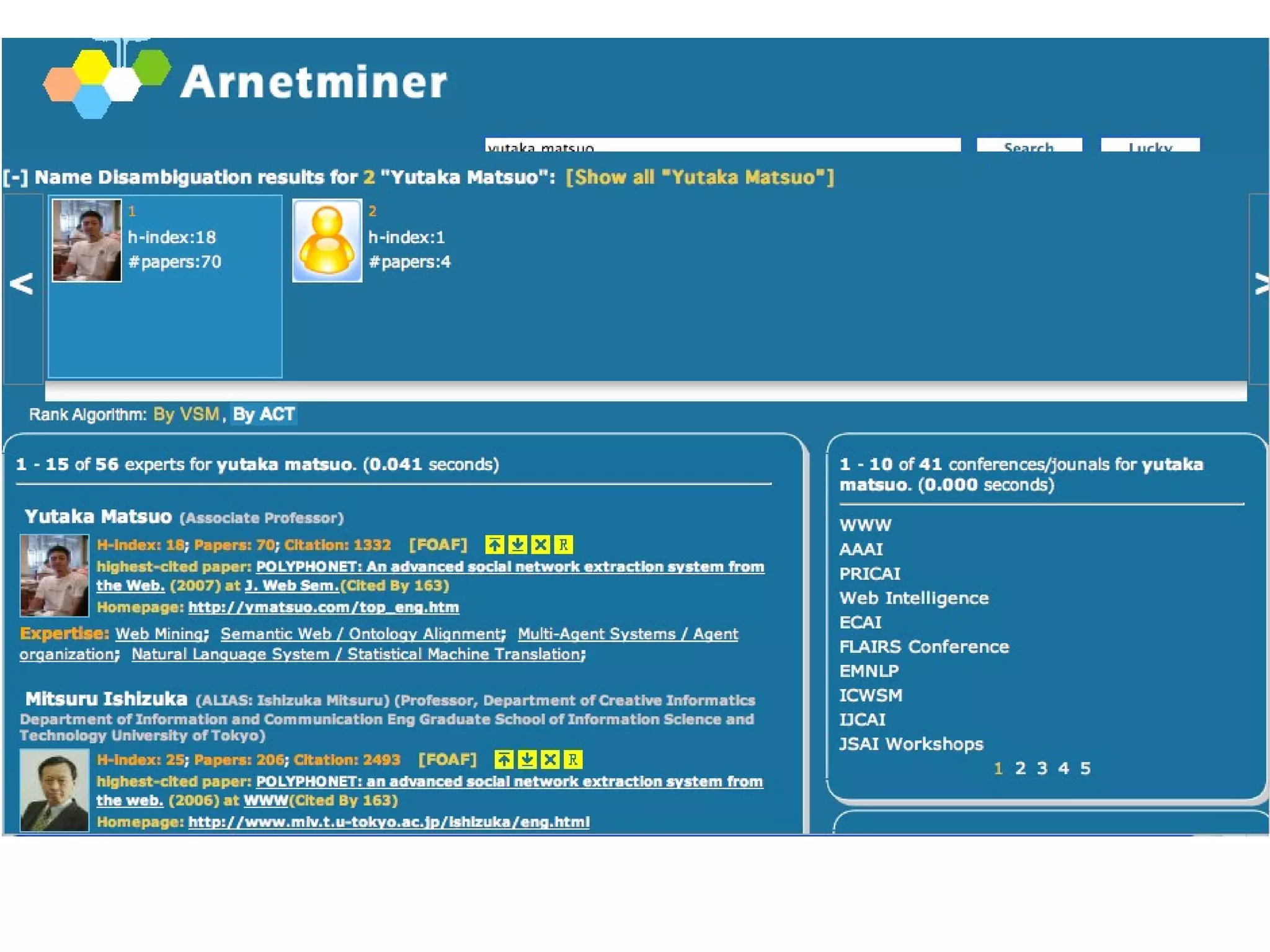The height and width of the screenshot is (952, 1270).
Task: Select the By ACT rank algorithm
Action: (x=264, y=414)
